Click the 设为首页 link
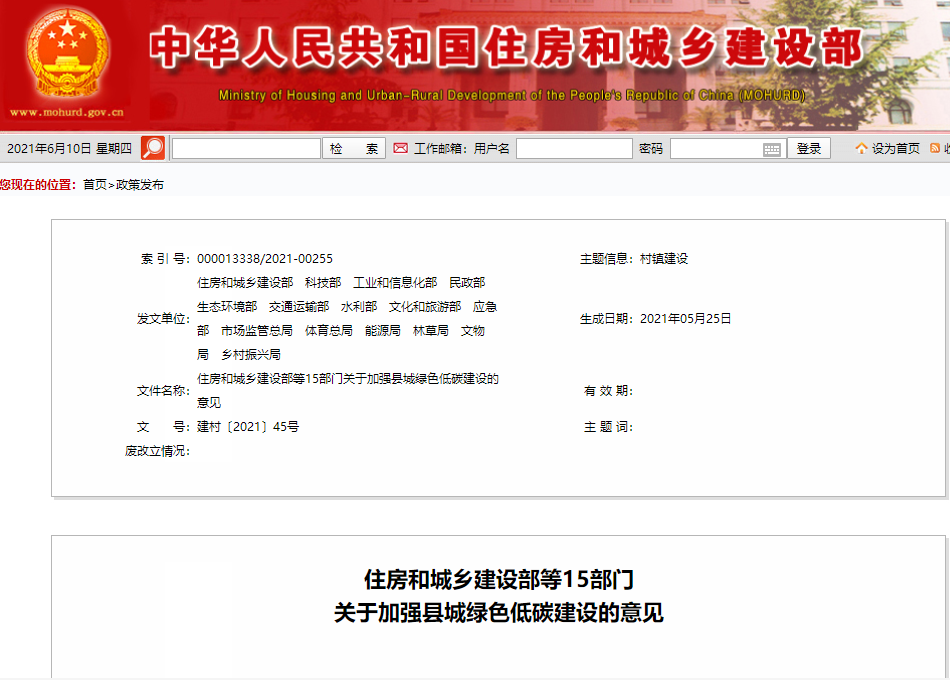The width and height of the screenshot is (950, 680). 895,148
